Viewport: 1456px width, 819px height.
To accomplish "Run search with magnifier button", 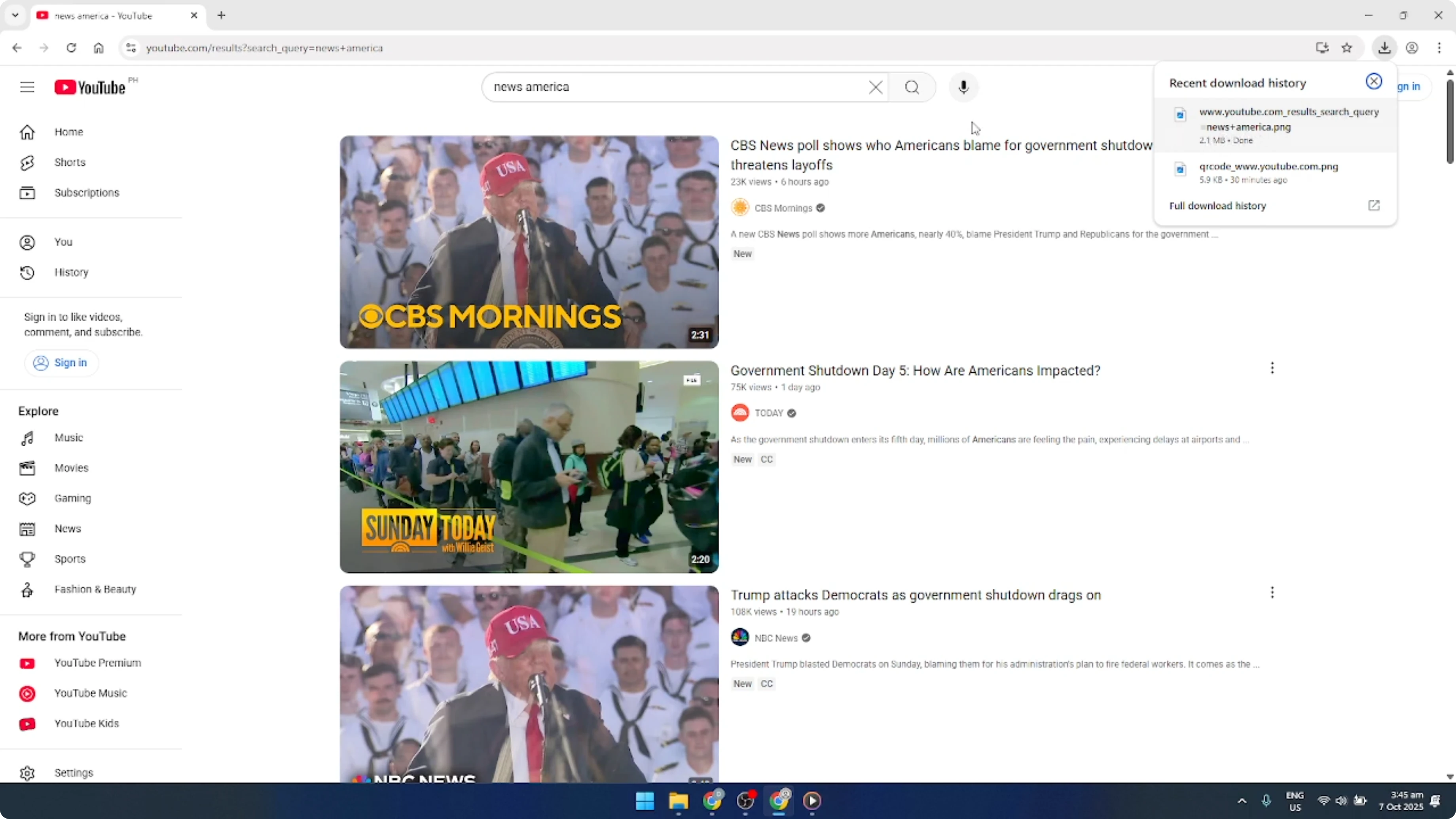I will click(912, 87).
